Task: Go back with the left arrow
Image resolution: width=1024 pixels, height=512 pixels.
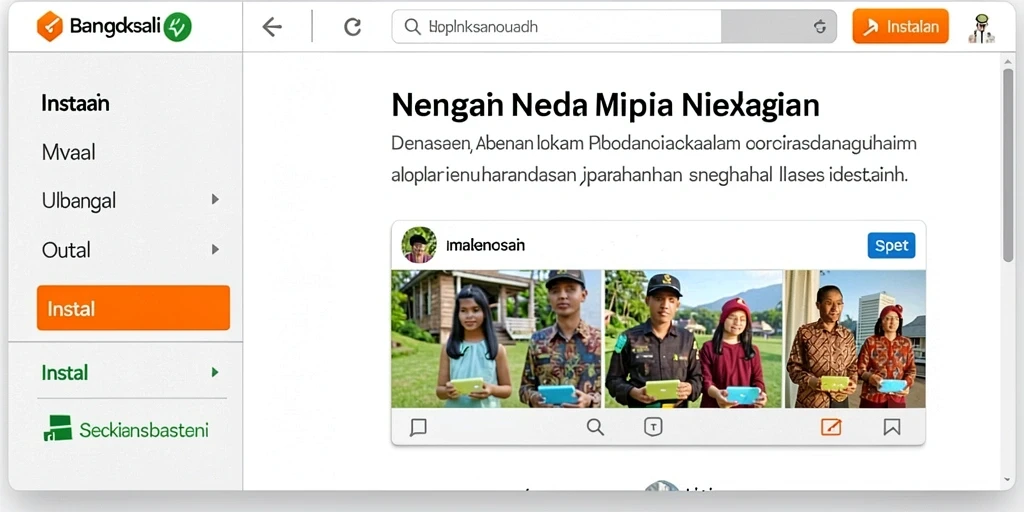Action: pos(272,27)
